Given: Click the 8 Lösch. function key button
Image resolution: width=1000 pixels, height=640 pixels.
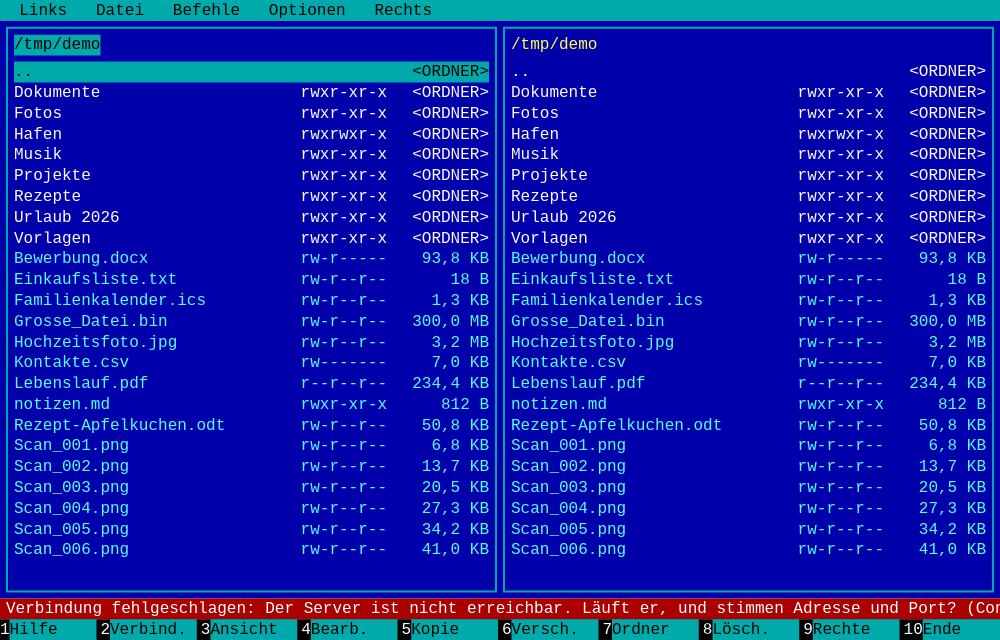Looking at the screenshot, I should [750, 629].
